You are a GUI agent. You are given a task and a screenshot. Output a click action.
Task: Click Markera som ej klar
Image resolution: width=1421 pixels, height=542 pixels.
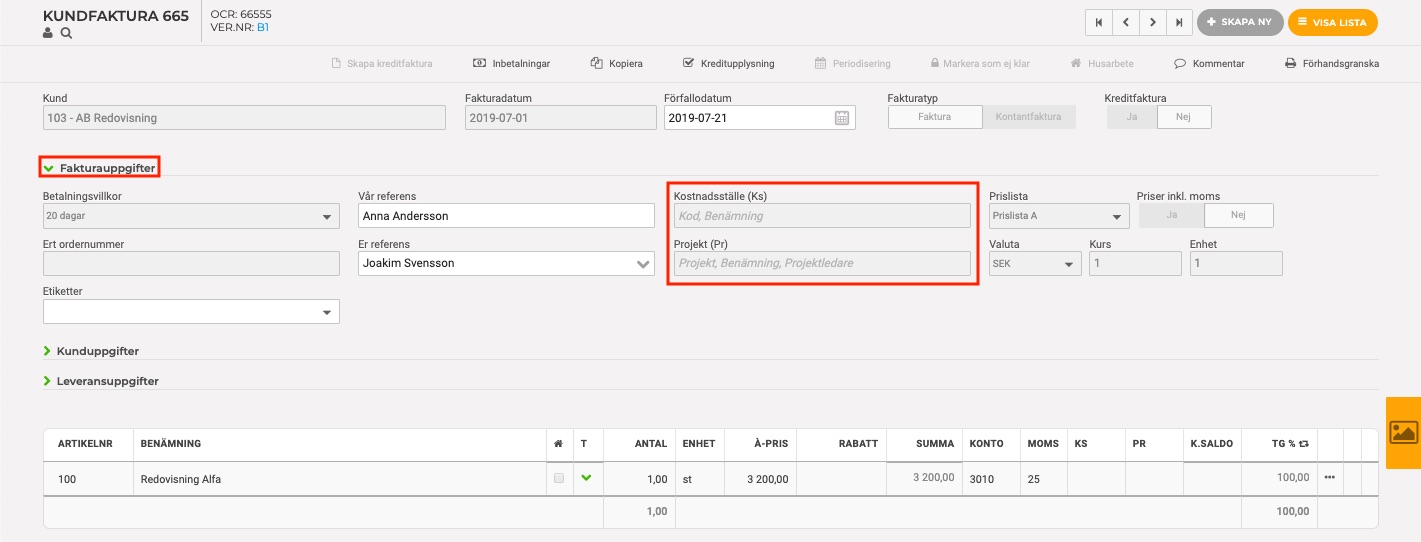click(x=980, y=63)
